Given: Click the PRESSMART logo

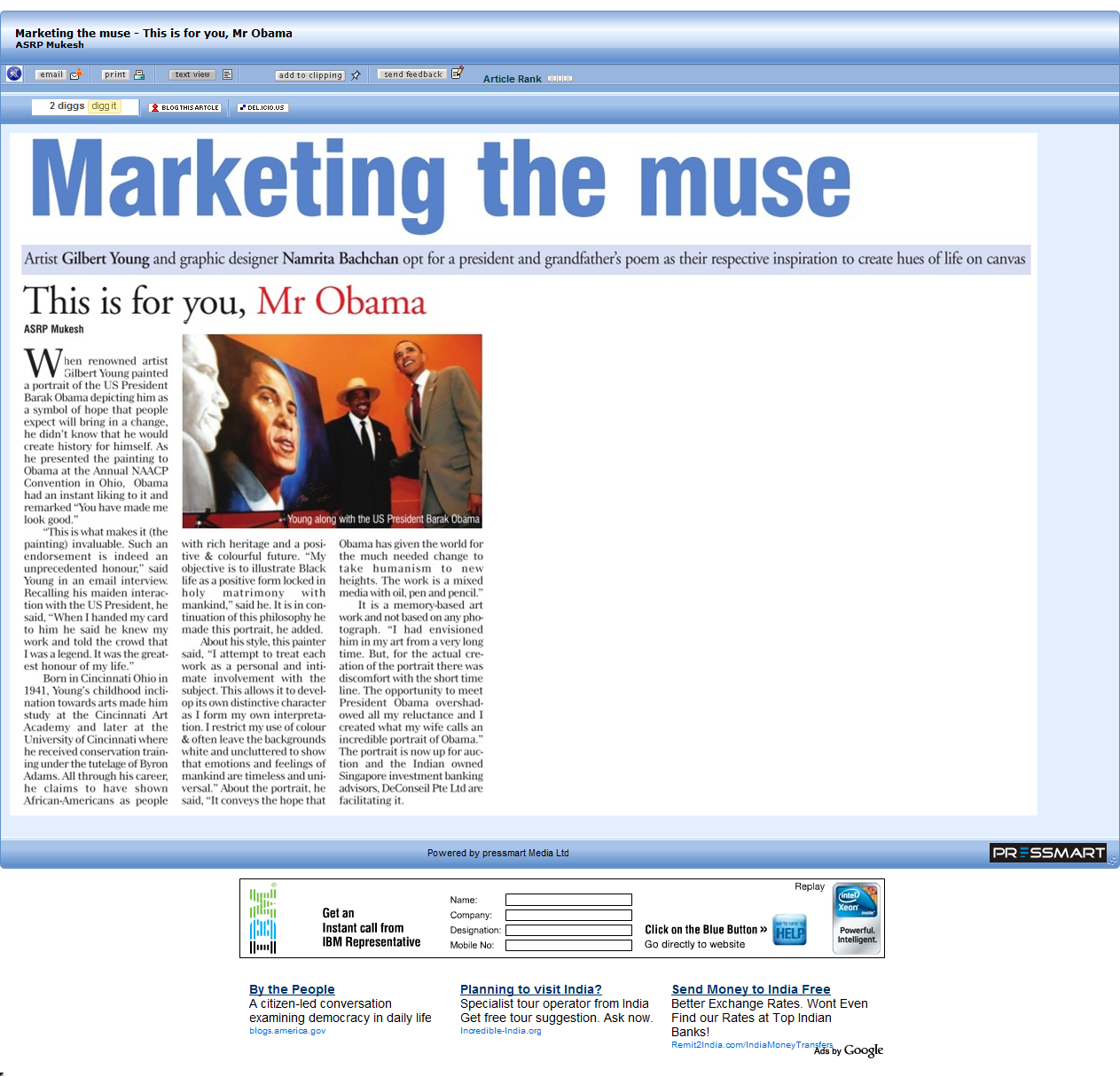Looking at the screenshot, I should pyautogui.click(x=1048, y=853).
